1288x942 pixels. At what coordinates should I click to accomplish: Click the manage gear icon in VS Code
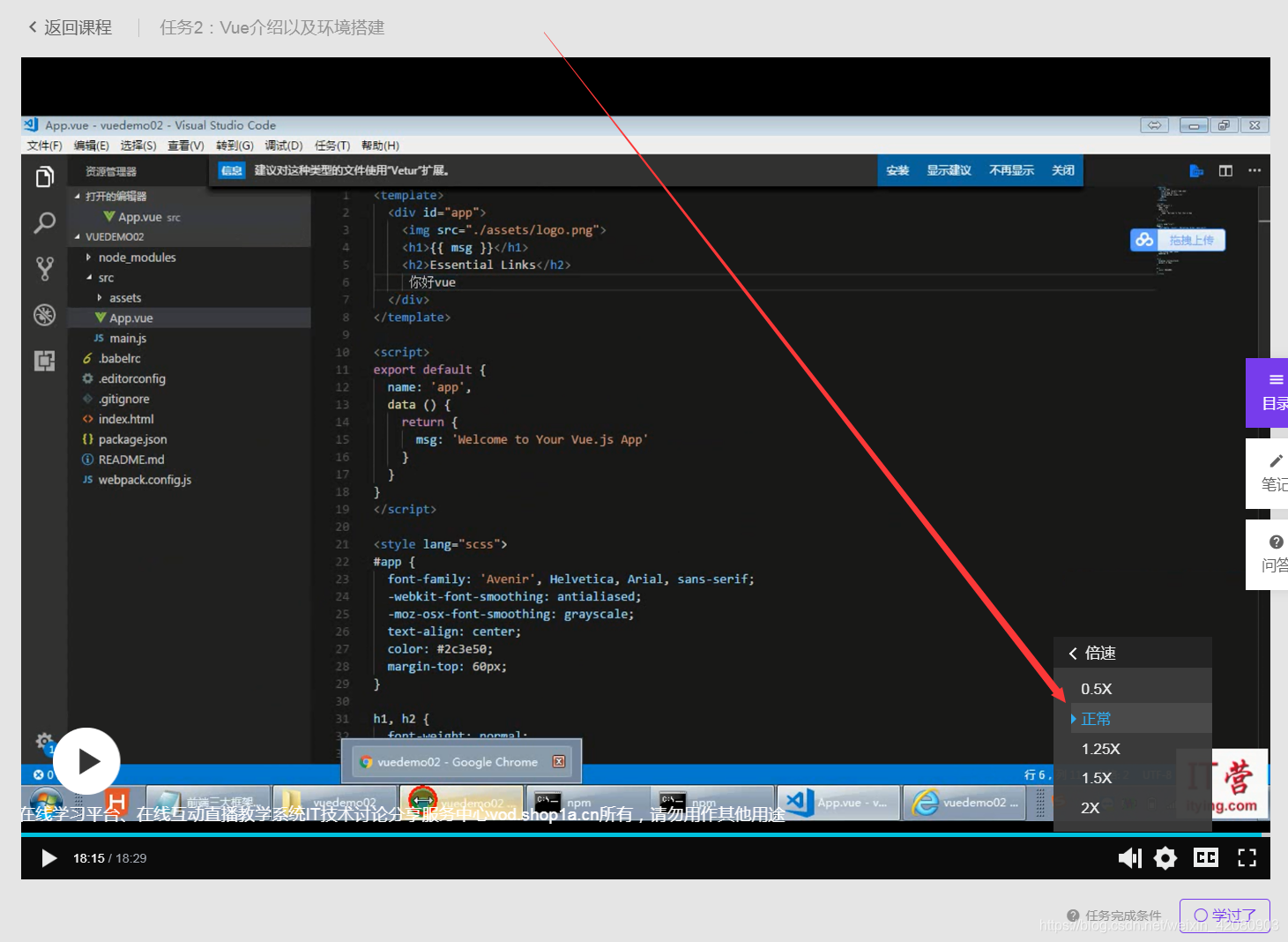point(44,741)
